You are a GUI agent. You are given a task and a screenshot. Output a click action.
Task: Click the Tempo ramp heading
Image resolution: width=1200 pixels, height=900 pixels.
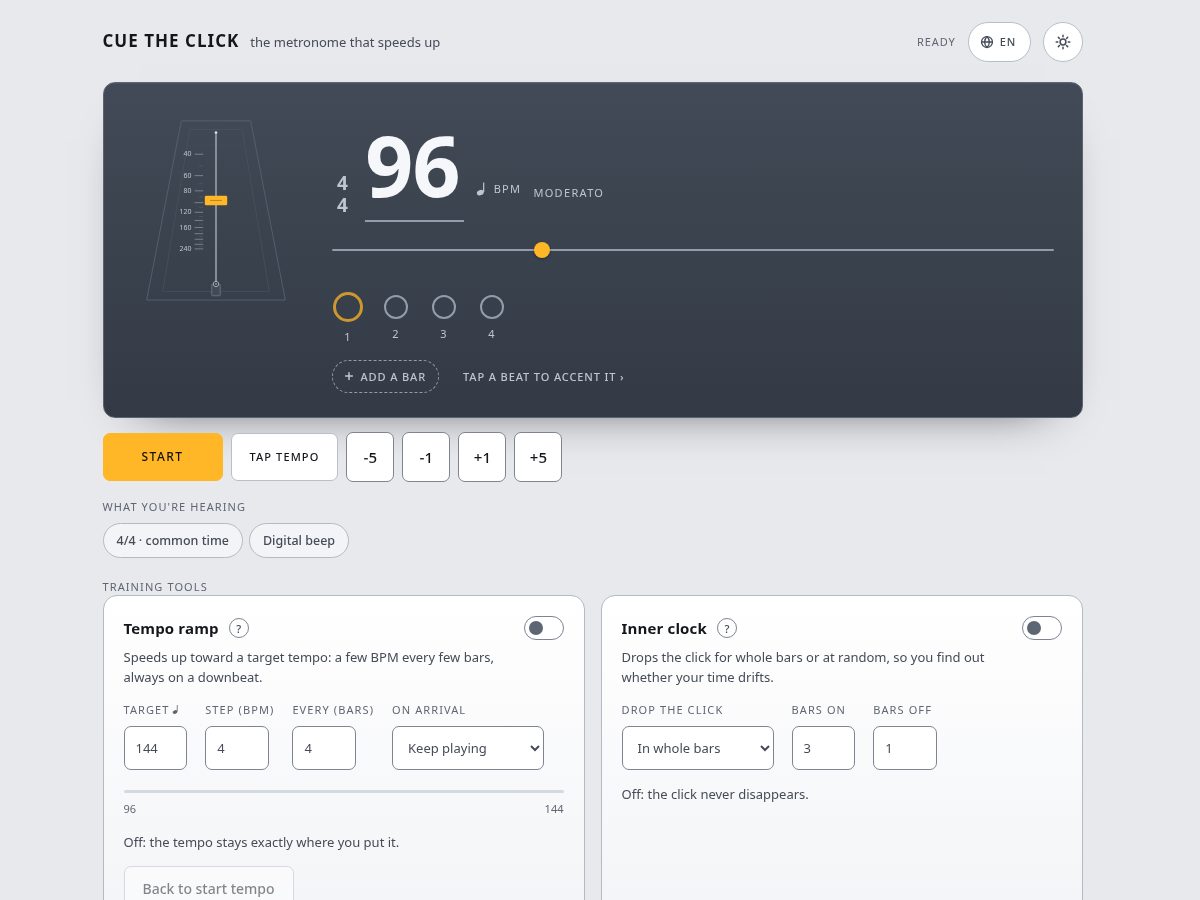[x=171, y=628]
